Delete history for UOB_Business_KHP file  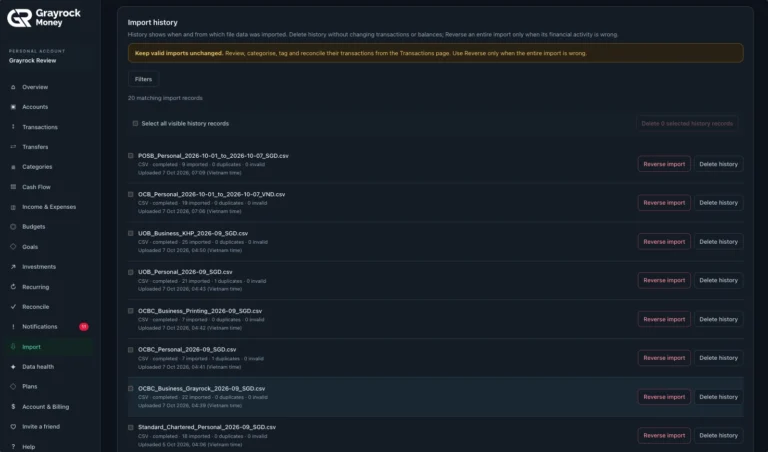[x=719, y=241]
